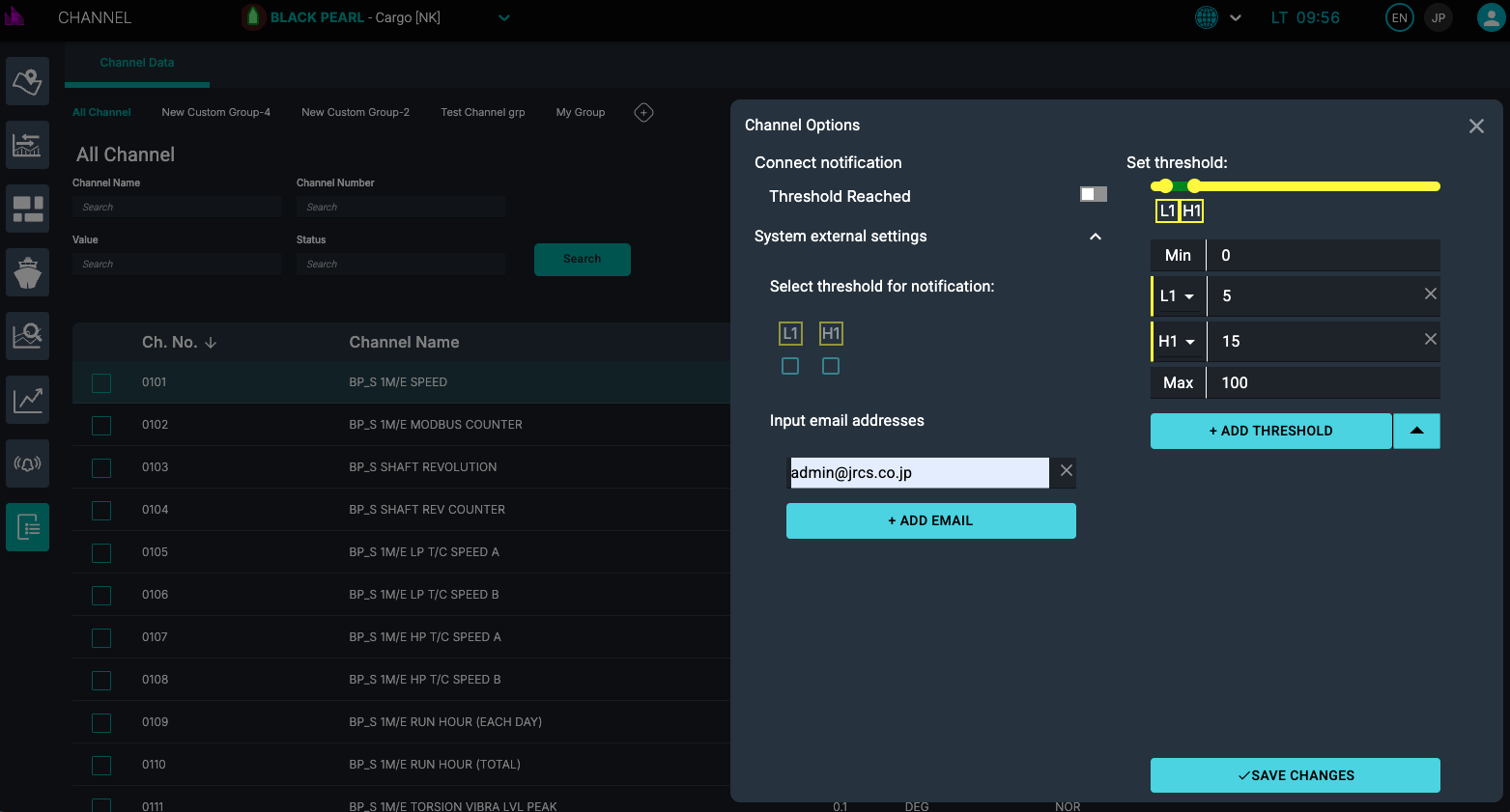1510x812 pixels.
Task: Open the L1 threshold type dropdown
Action: [1179, 296]
